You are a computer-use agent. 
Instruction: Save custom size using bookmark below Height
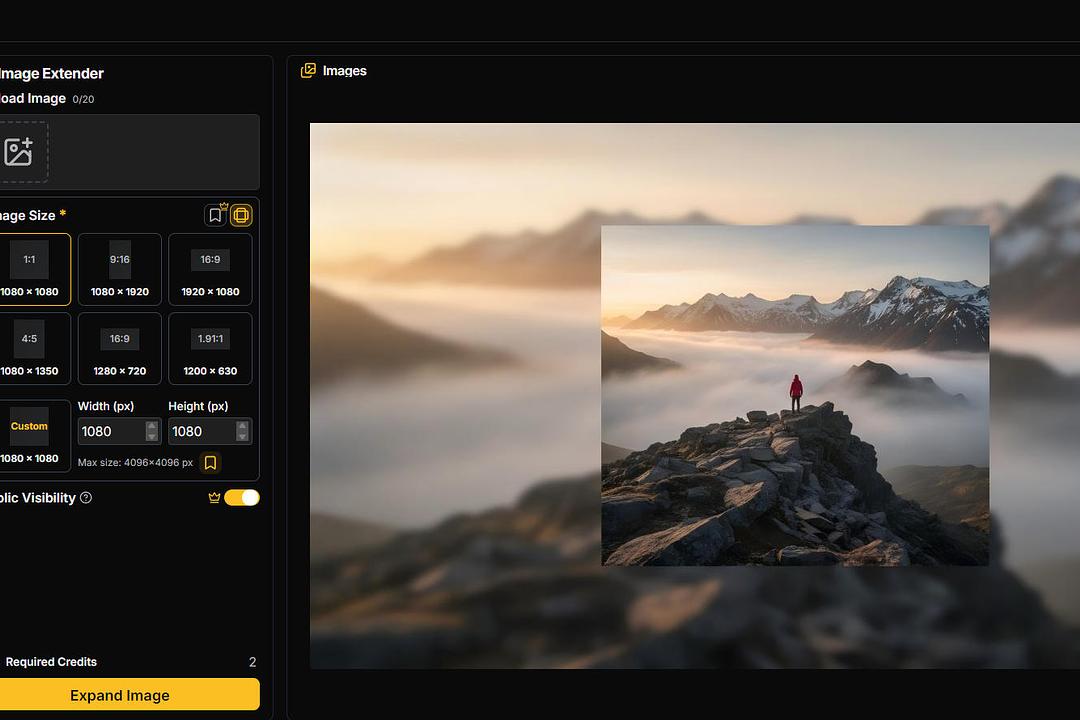(210, 462)
